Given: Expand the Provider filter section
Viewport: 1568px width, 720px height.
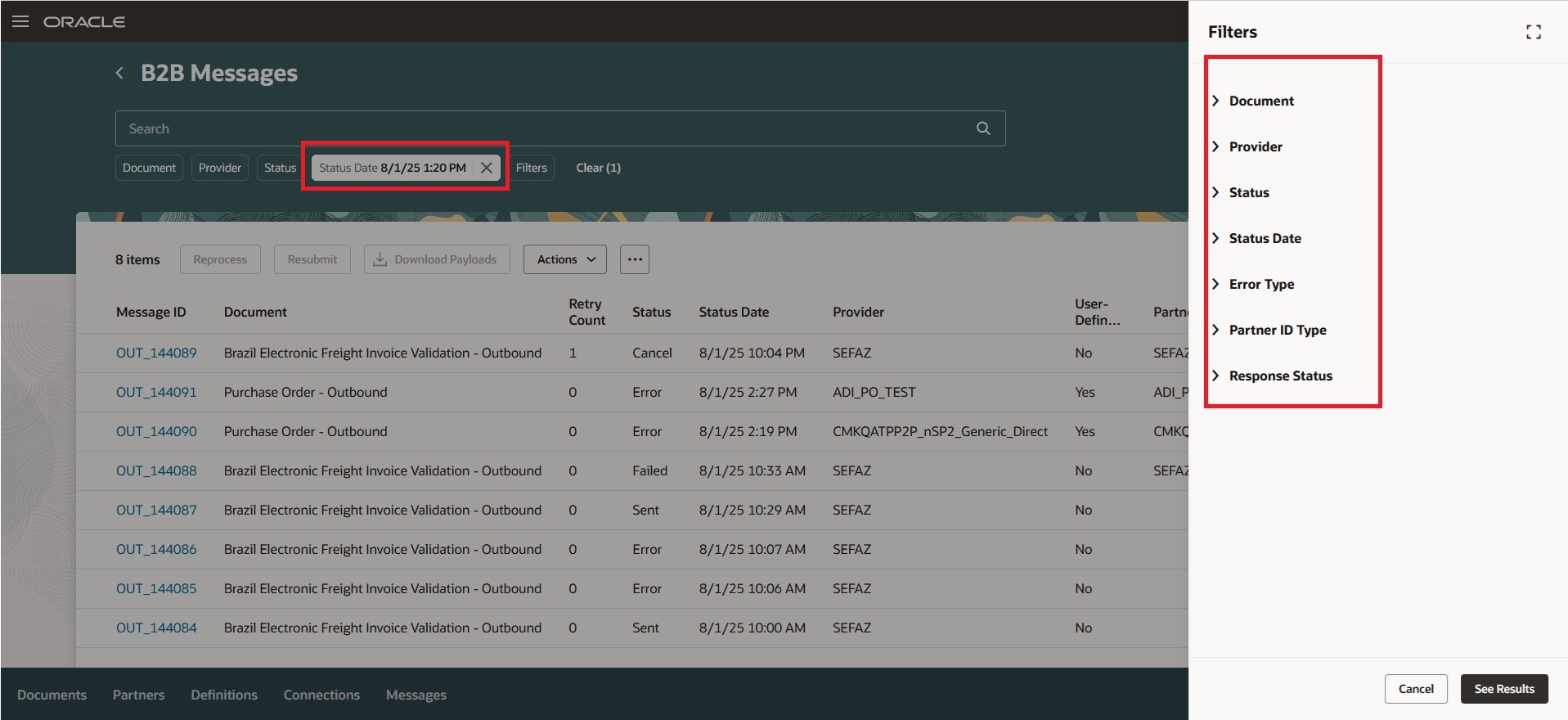Looking at the screenshot, I should click(x=1255, y=146).
